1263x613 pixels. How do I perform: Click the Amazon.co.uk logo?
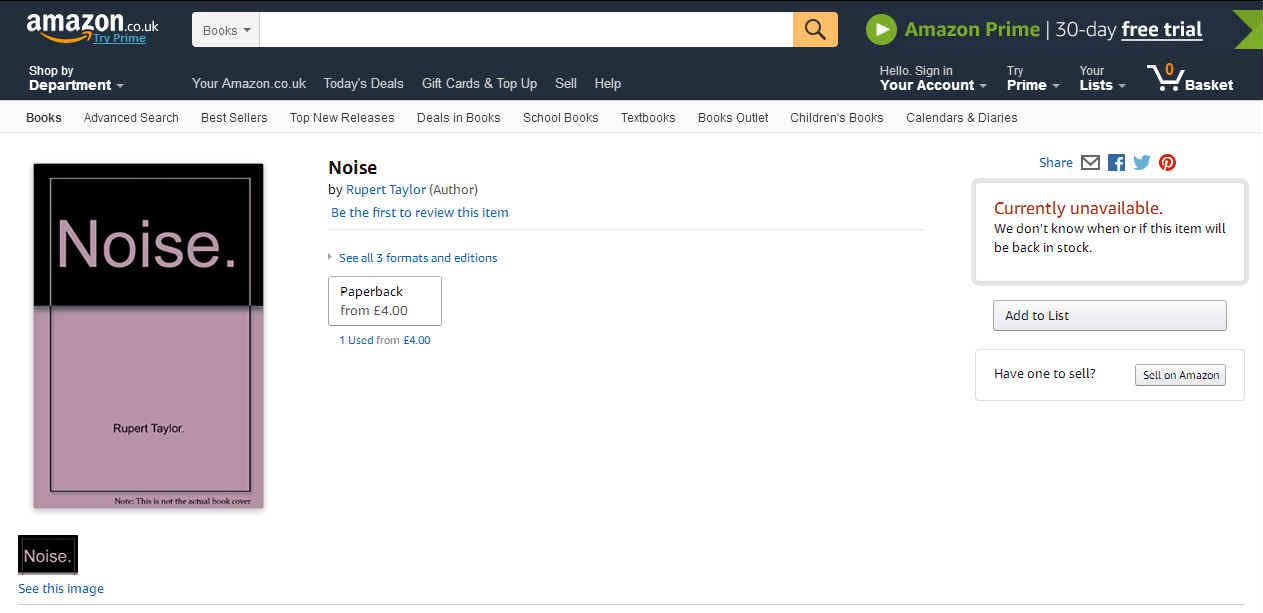coord(92,25)
